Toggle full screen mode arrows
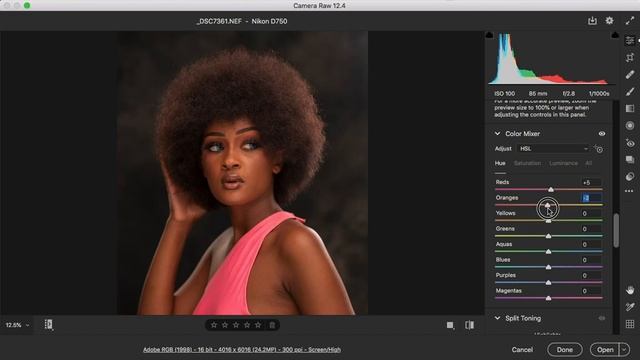The width and height of the screenshot is (640, 360). click(629, 21)
